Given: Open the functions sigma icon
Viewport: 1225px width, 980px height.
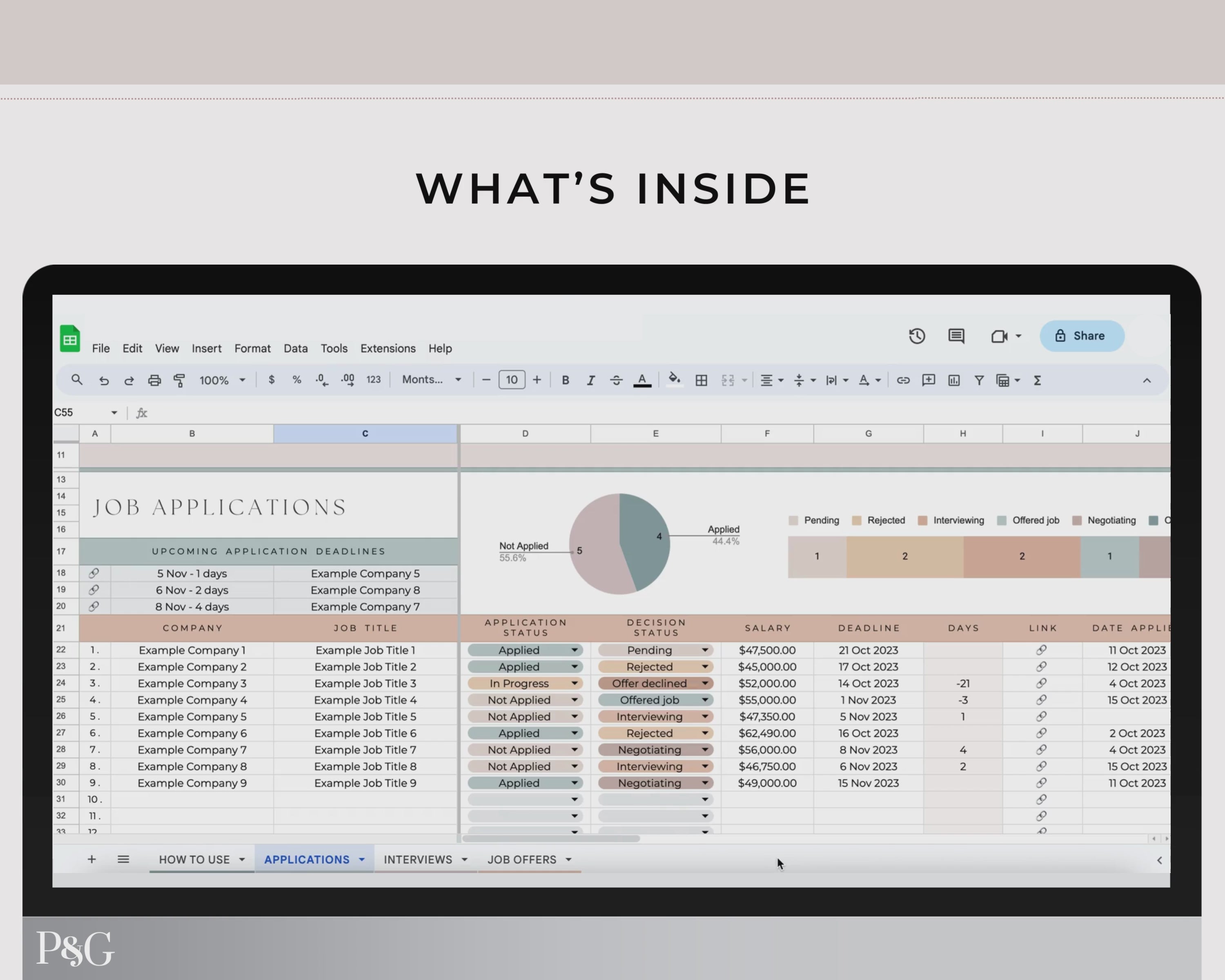Looking at the screenshot, I should pos(1037,380).
